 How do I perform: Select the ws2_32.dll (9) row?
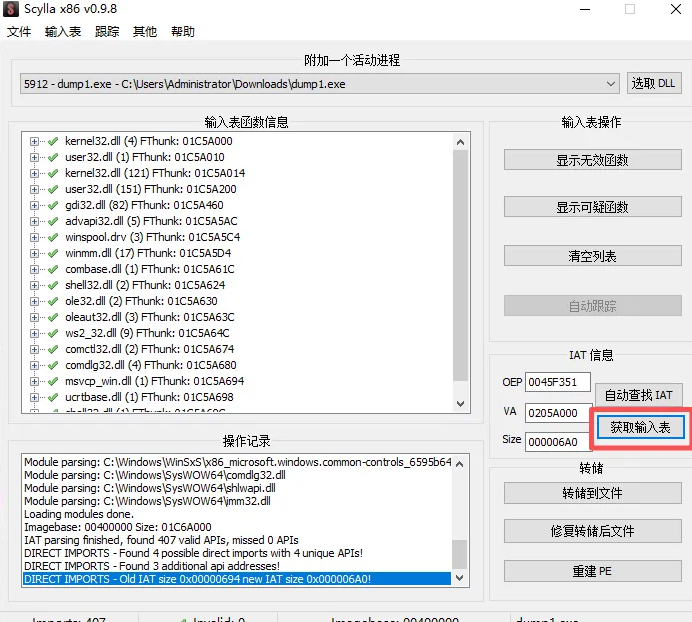[147, 333]
